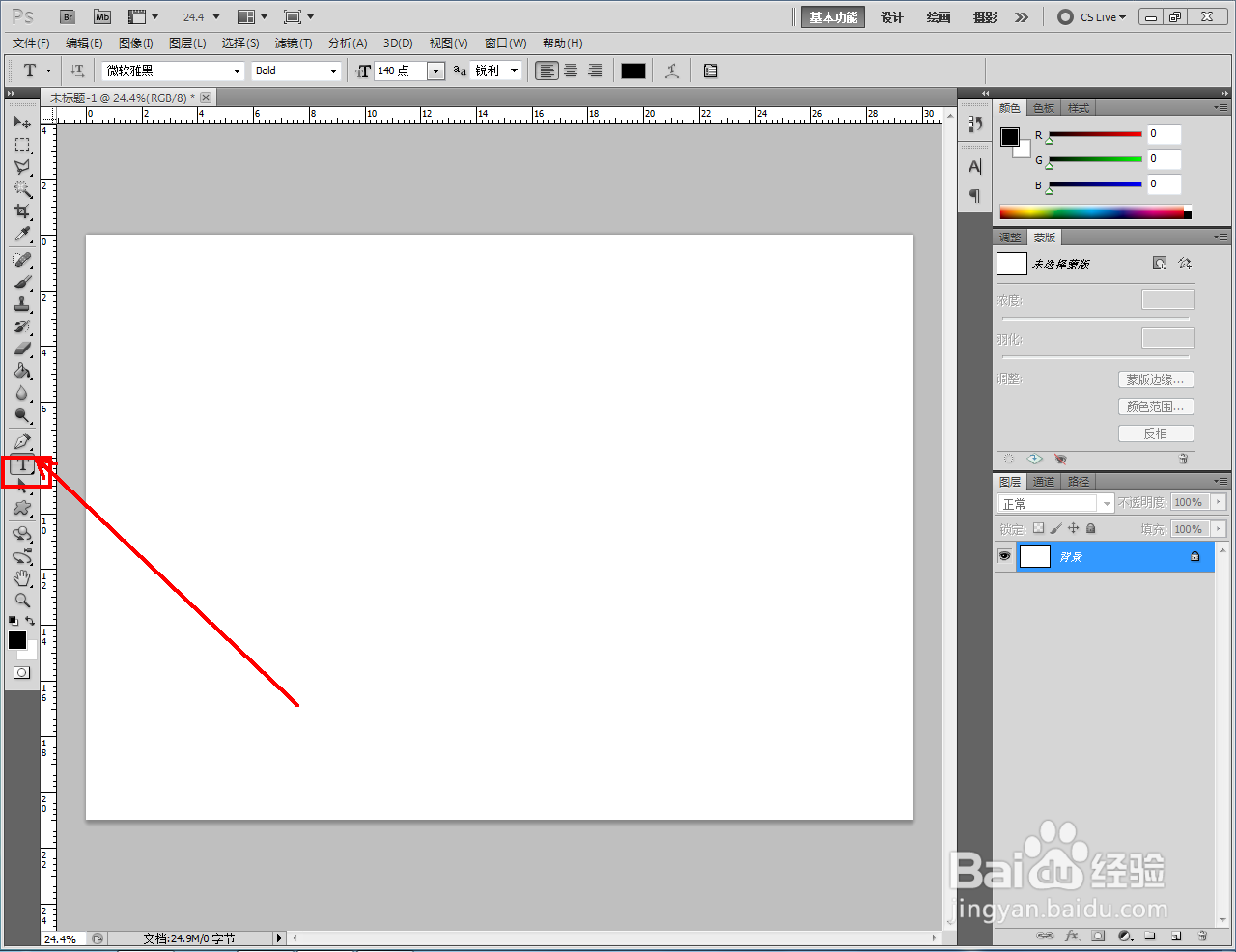The height and width of the screenshot is (952, 1236).
Task: Switch to 基本功能 workspace
Action: click(x=833, y=17)
